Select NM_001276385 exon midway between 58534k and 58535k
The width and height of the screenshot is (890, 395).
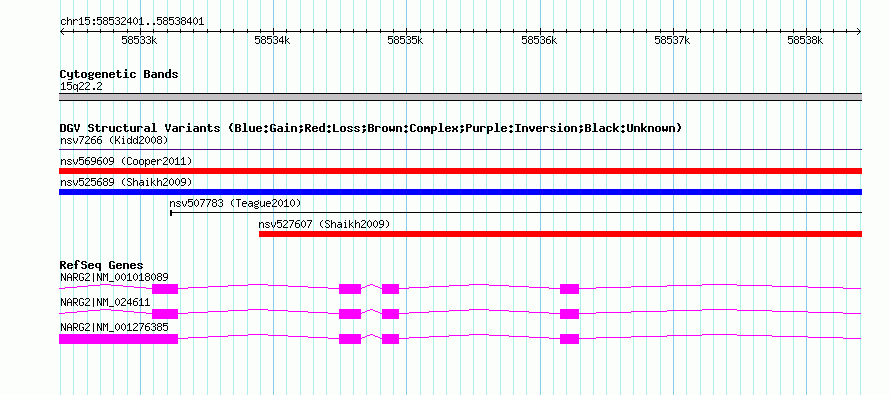[350, 339]
